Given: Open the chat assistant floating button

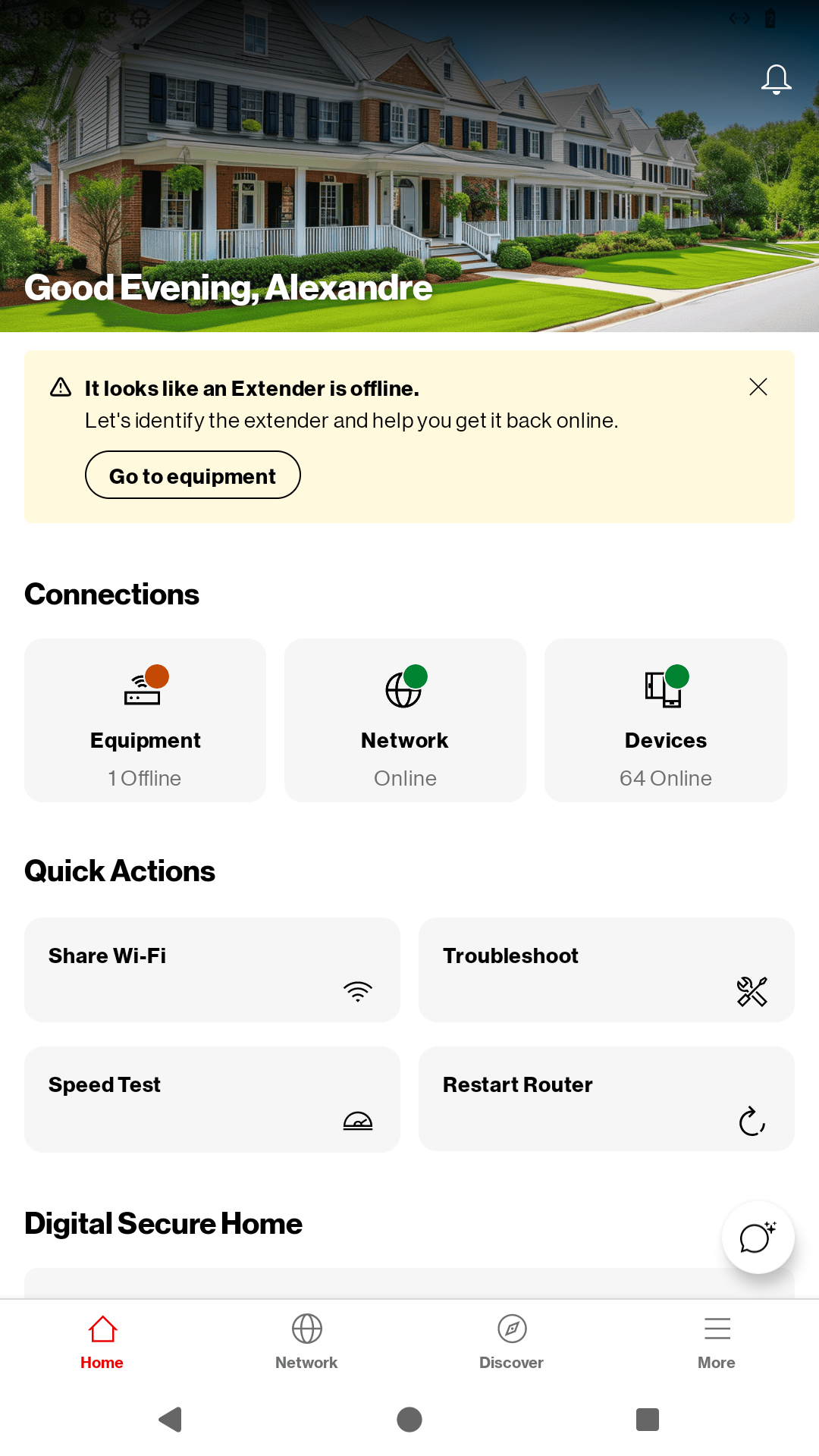Looking at the screenshot, I should click(758, 1238).
